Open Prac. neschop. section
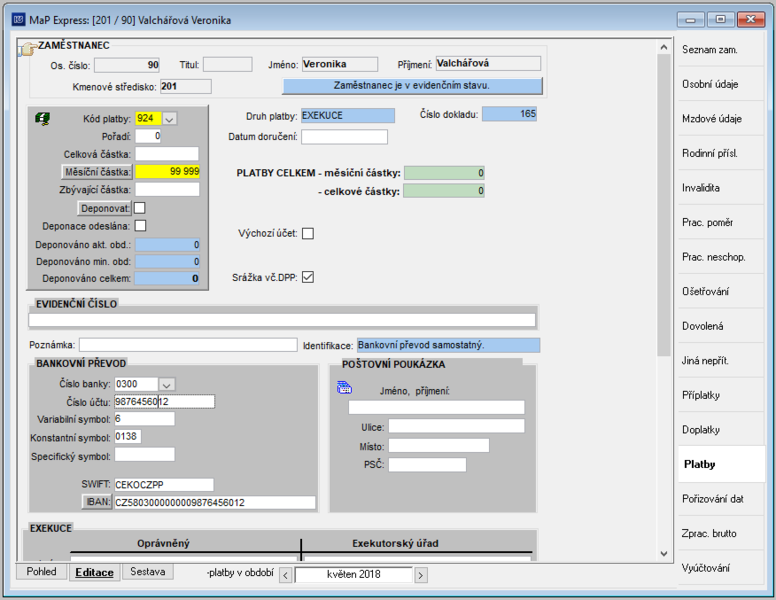This screenshot has width=776, height=600. pos(721,257)
